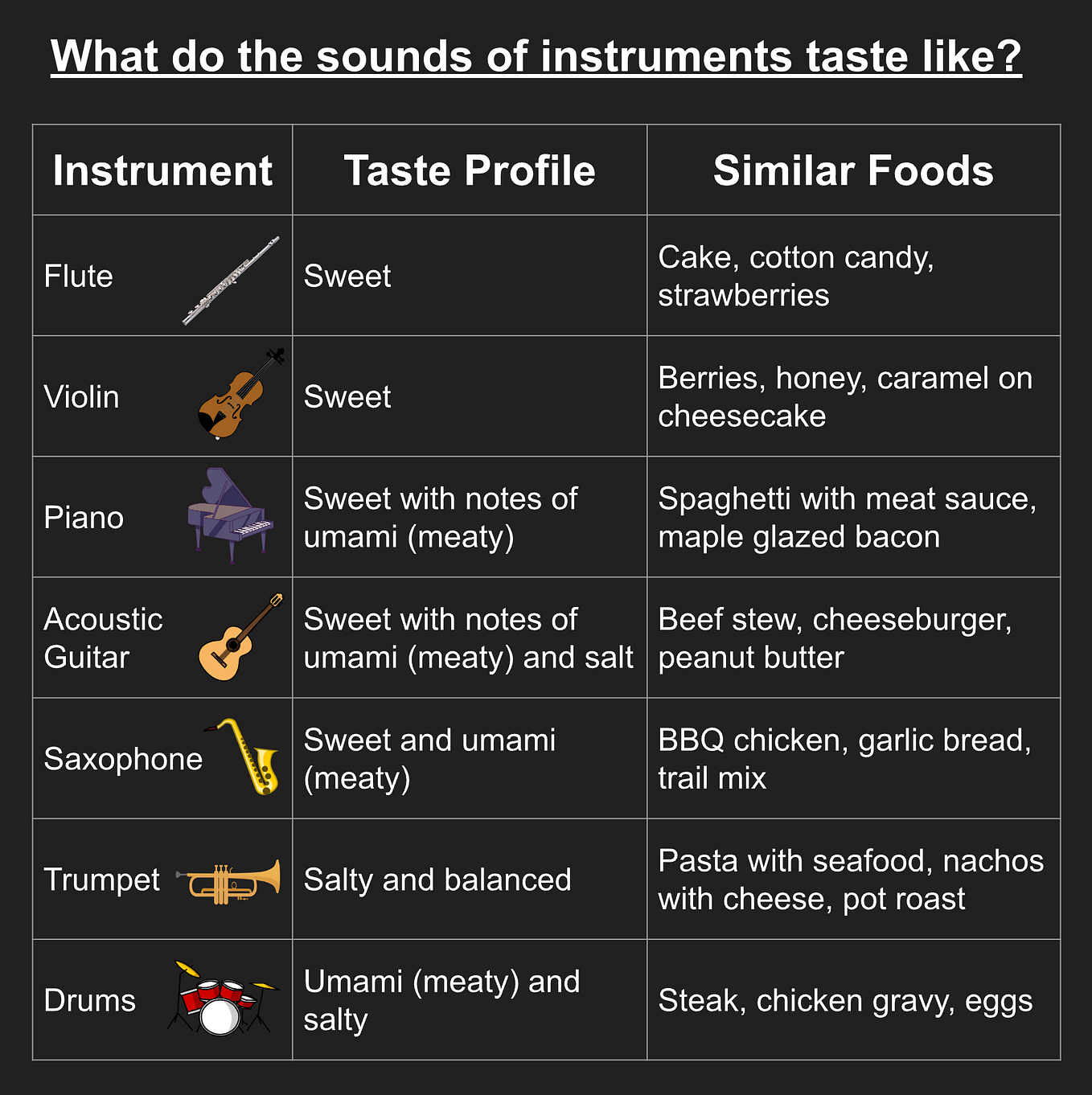Select the 'Steak, chicken gravy, eggs' cell

pos(853,999)
